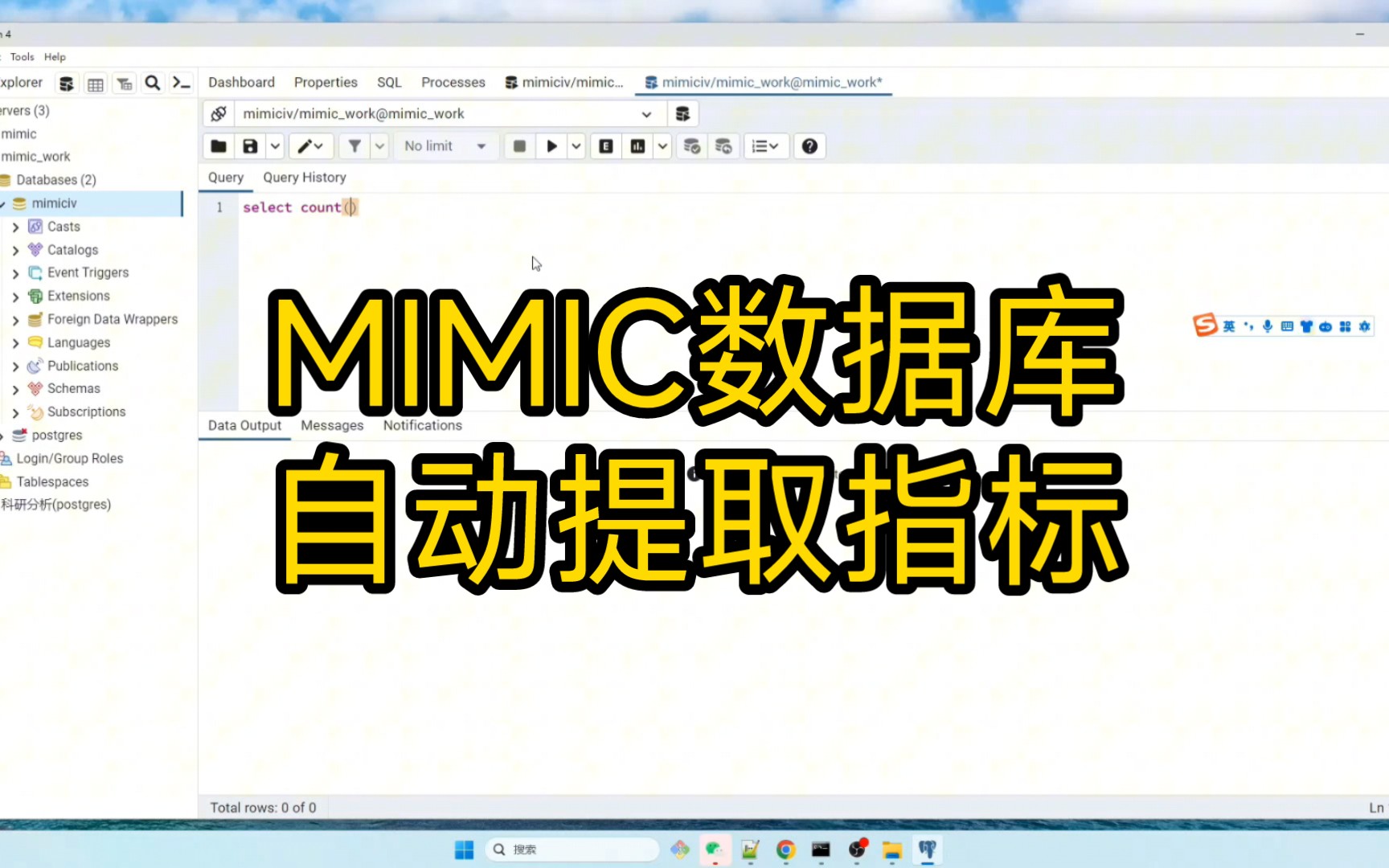1389x868 pixels.
Task: Expand the Casts tree node
Action: click(x=15, y=227)
